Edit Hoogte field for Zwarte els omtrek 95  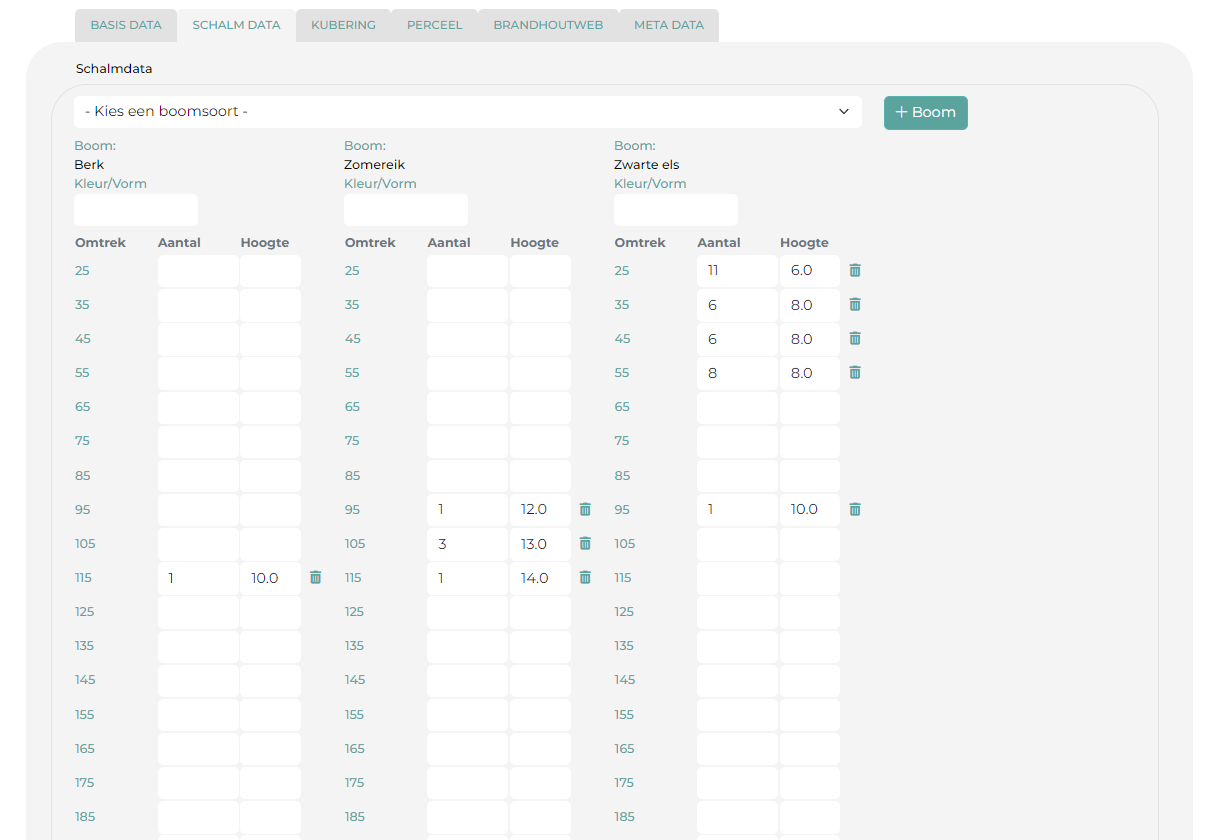pyautogui.click(x=809, y=509)
